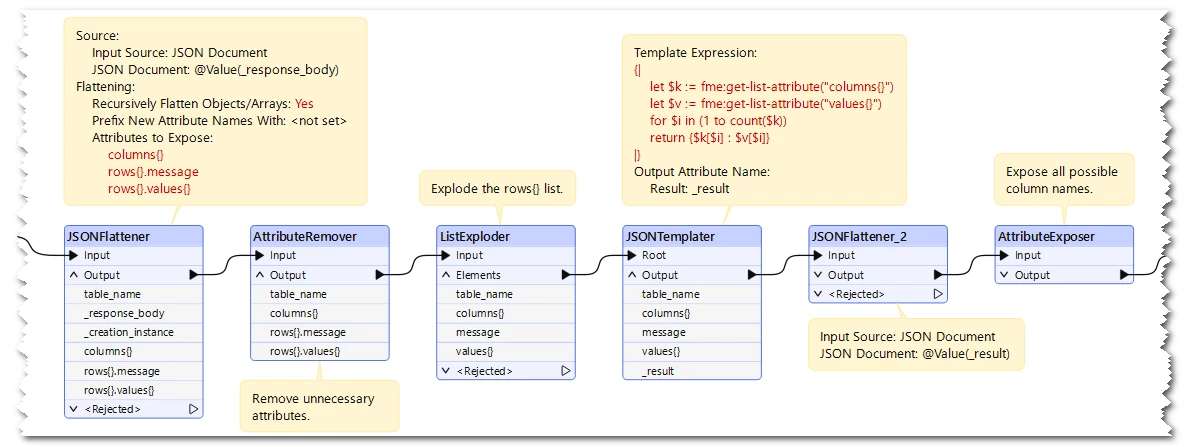Click the JSONFlattener_2 Rejected port triangle

(x=938, y=294)
